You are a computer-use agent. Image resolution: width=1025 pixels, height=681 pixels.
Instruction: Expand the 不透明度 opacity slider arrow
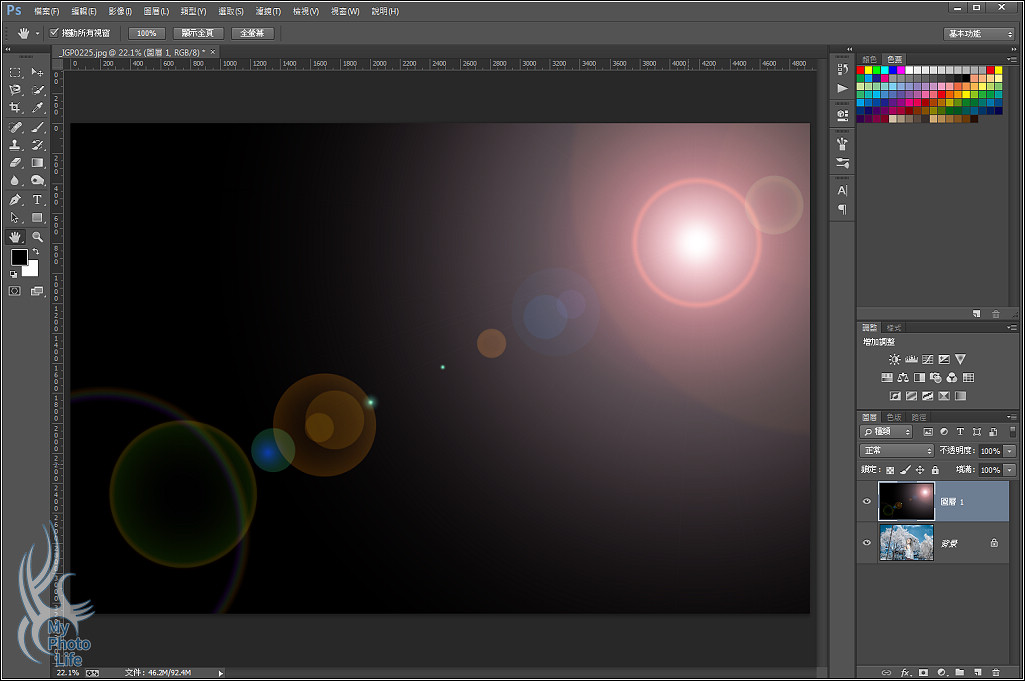(x=1009, y=451)
